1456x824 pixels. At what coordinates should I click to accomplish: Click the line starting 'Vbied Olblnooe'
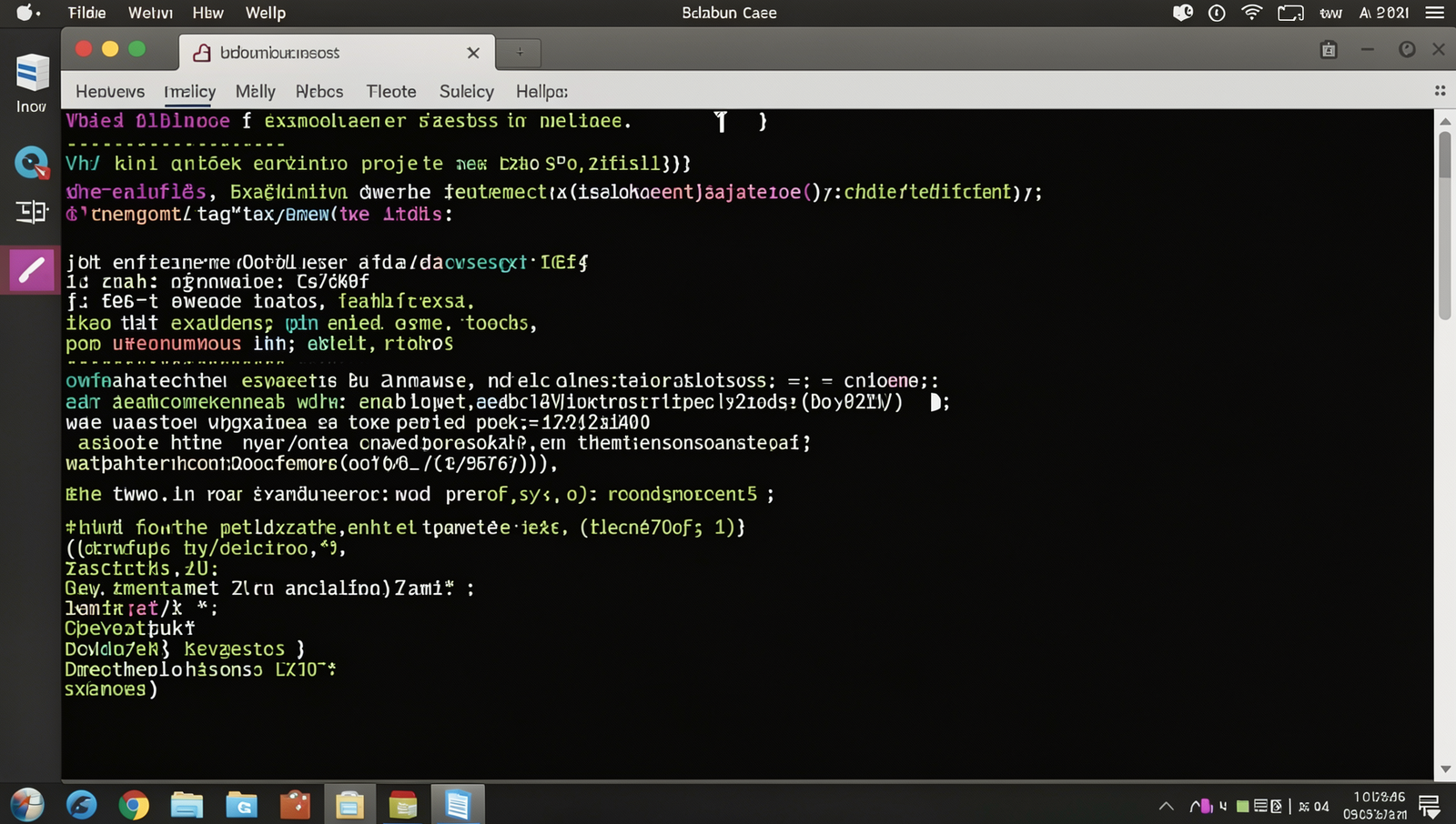tap(349, 121)
